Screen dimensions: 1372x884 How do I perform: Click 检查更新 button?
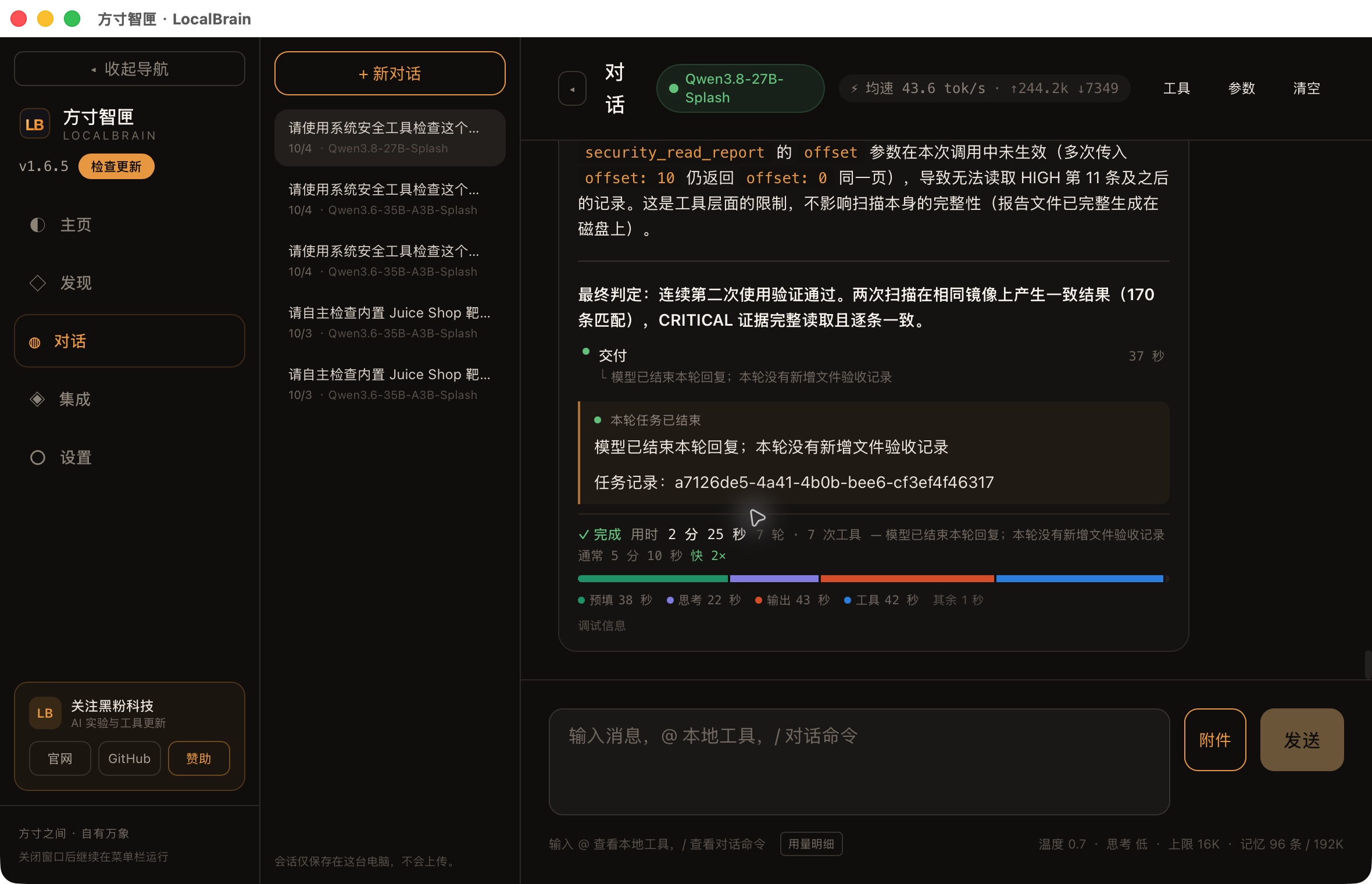tap(116, 166)
